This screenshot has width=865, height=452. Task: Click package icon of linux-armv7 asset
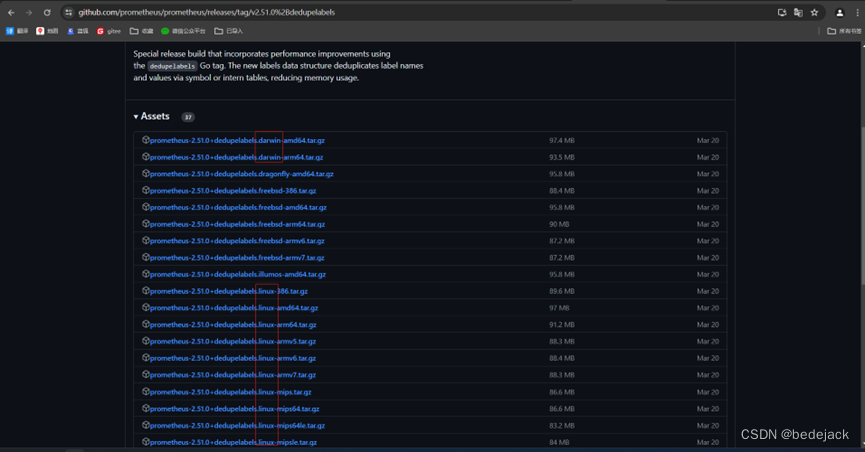146,374
